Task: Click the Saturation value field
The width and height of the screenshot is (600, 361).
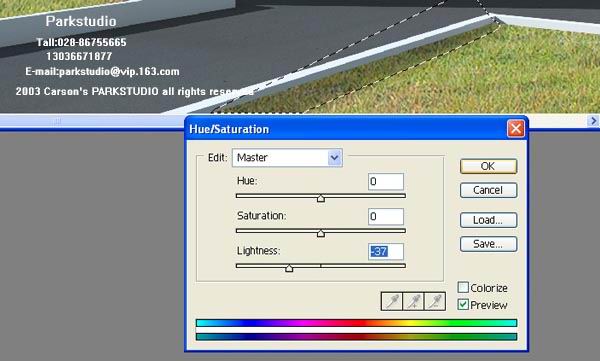Action: click(386, 217)
